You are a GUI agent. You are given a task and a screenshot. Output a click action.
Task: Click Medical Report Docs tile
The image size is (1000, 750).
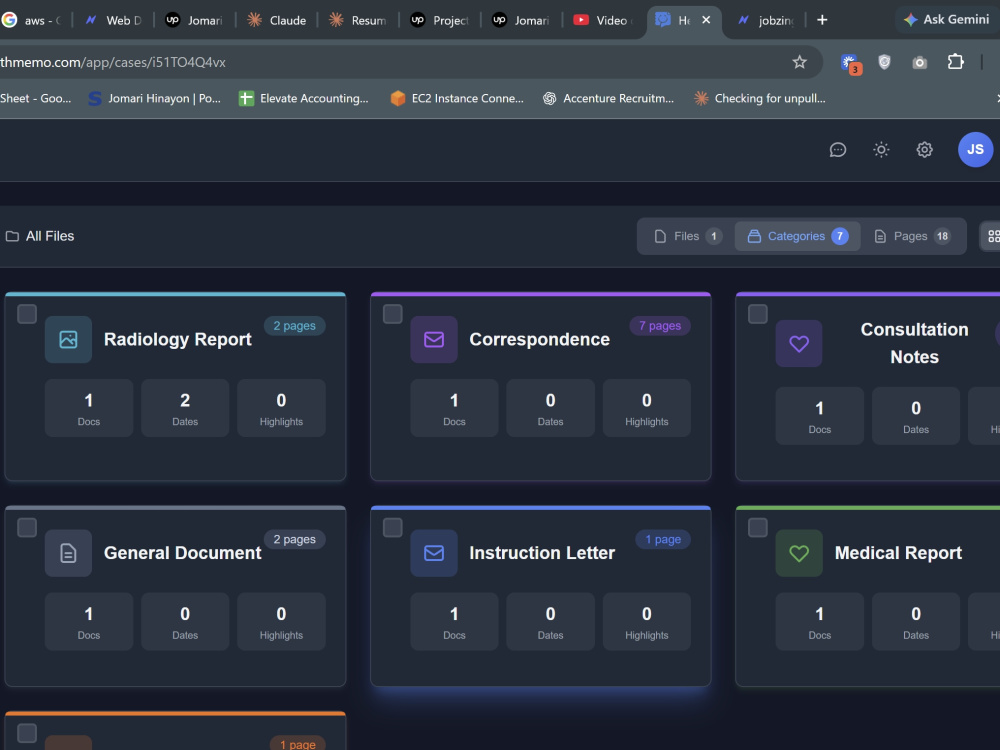point(820,622)
